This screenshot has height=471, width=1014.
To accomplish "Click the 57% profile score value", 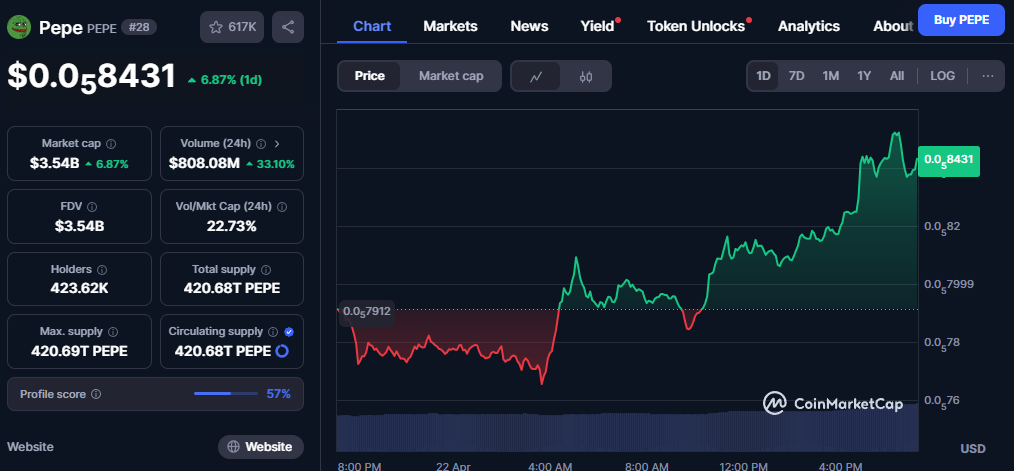I will click(x=279, y=394).
